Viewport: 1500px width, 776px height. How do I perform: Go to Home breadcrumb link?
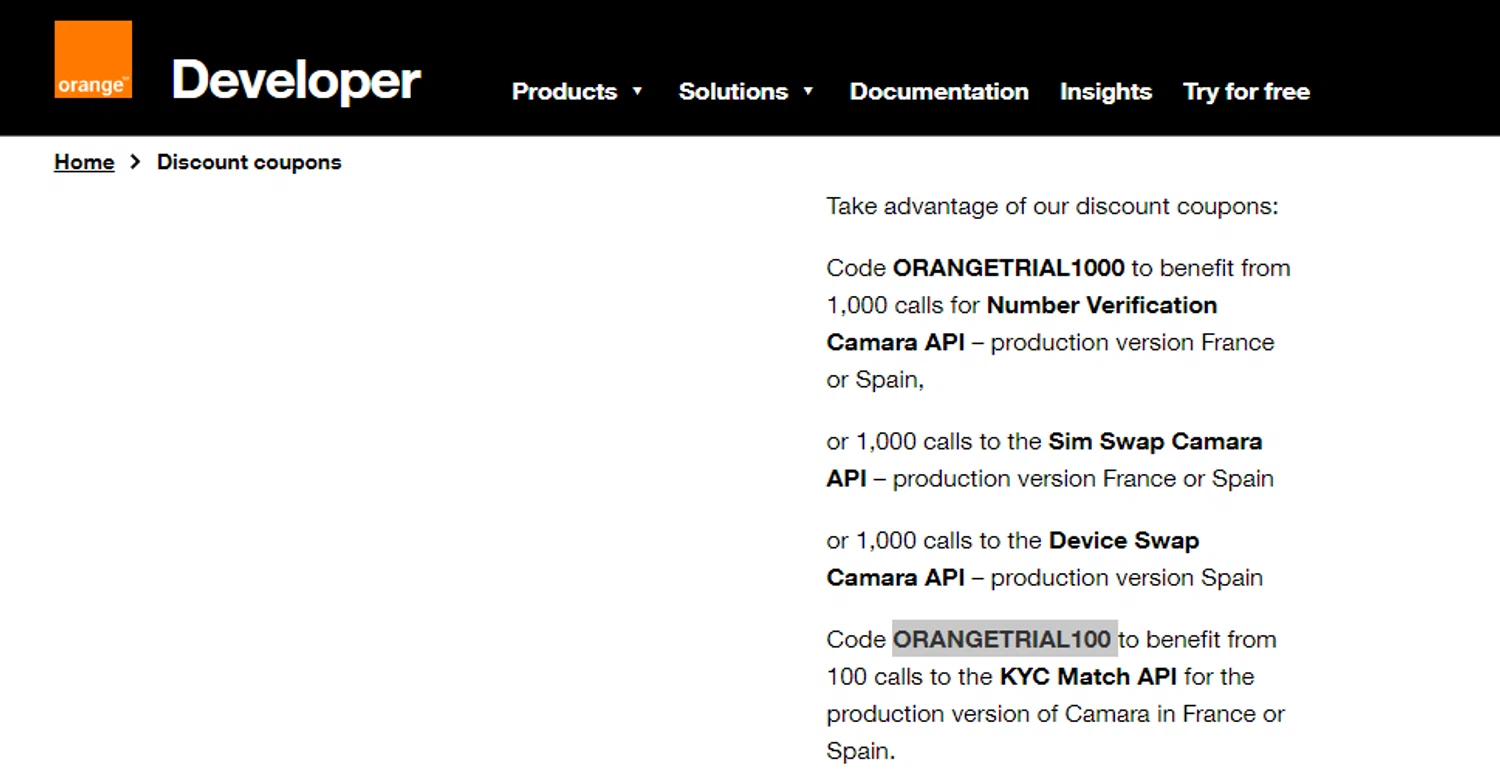click(x=84, y=162)
